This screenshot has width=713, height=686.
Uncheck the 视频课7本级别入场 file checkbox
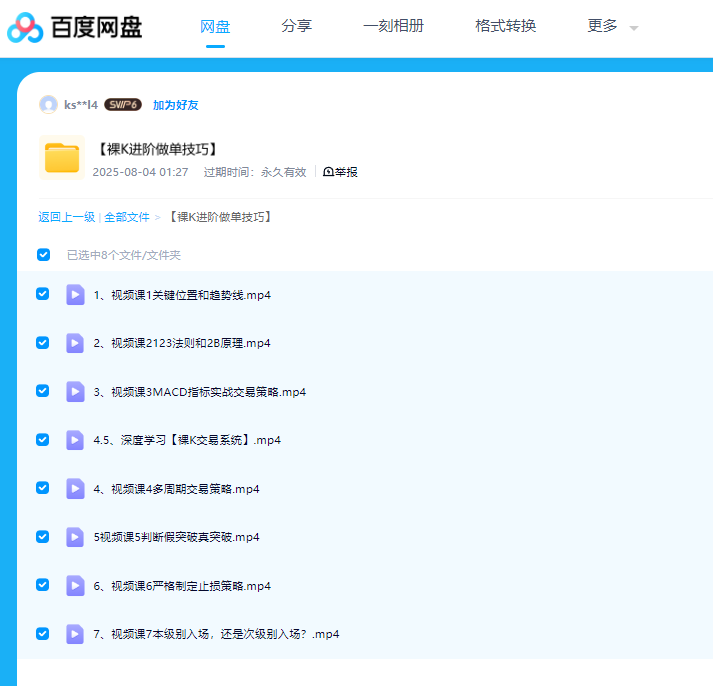tap(43, 634)
